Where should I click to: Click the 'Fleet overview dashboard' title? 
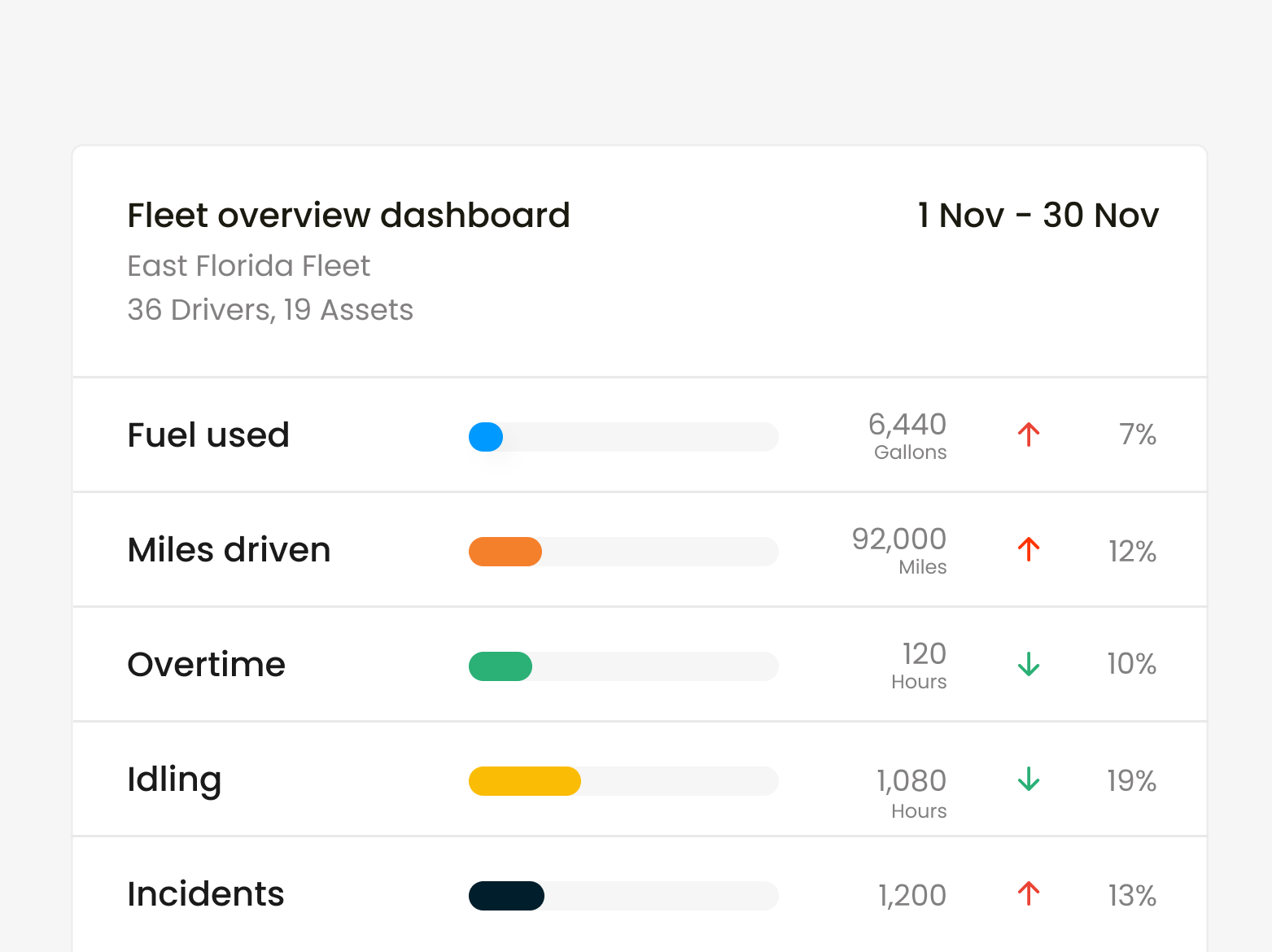348,216
